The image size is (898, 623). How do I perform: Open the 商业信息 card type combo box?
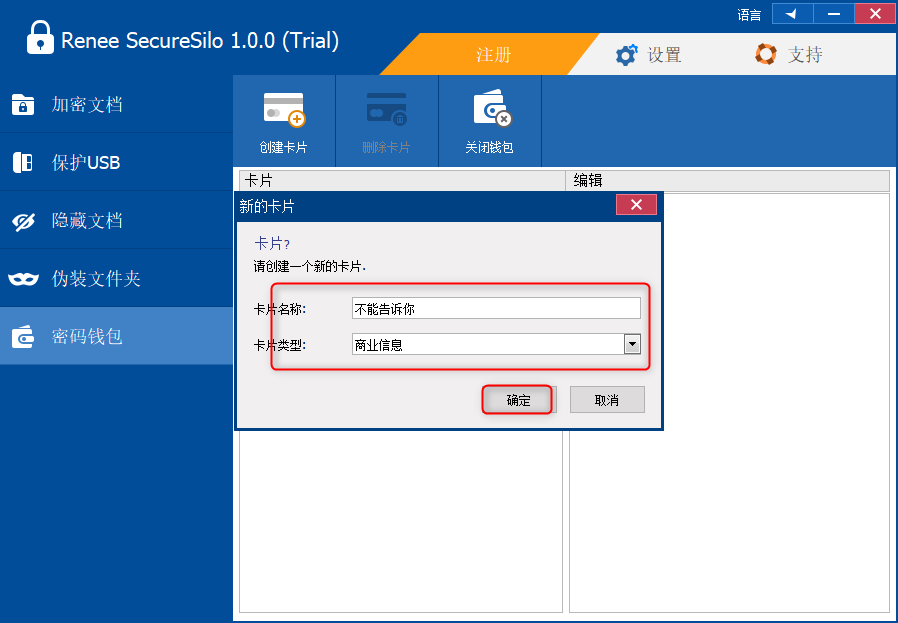(x=487, y=345)
